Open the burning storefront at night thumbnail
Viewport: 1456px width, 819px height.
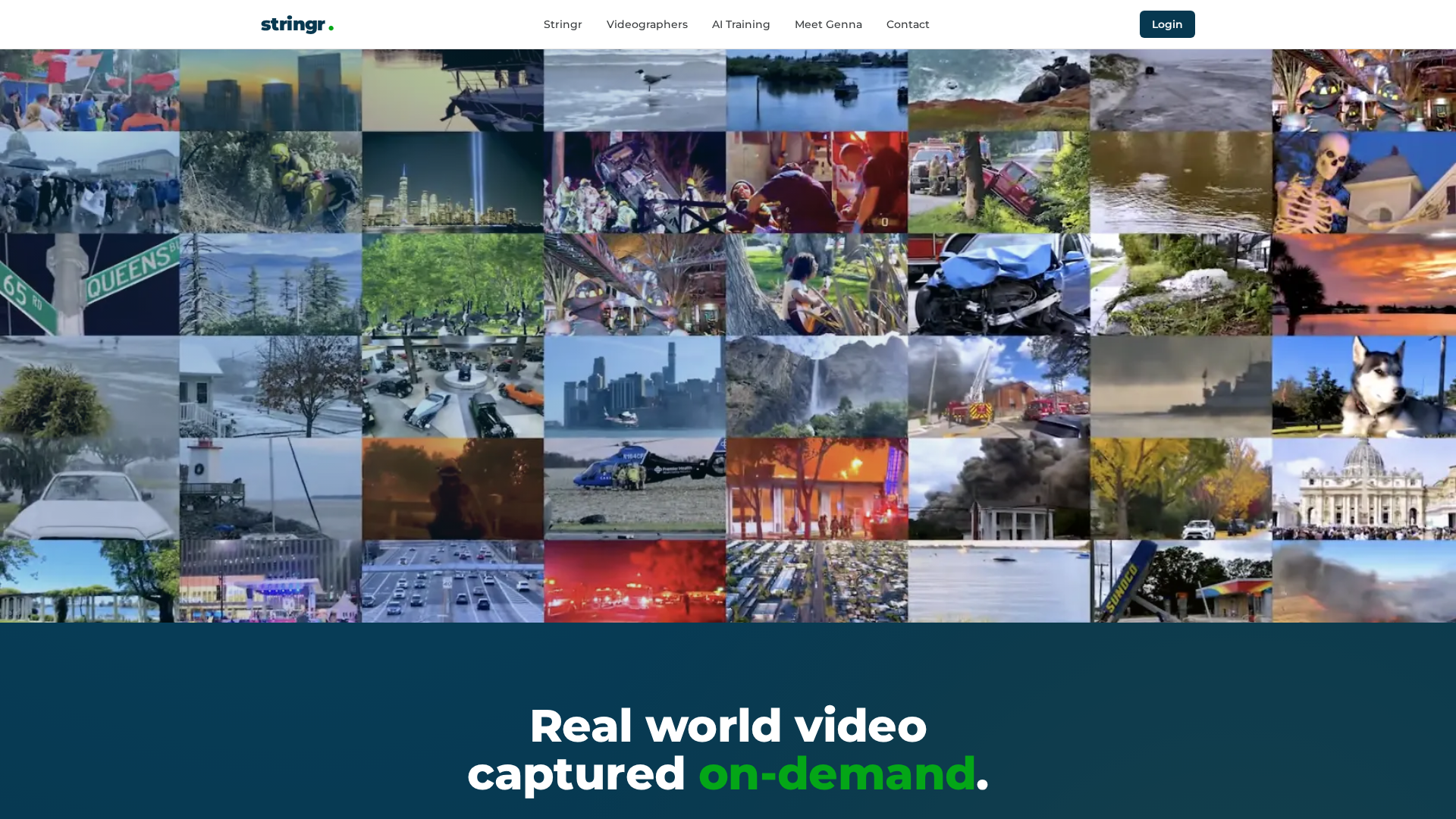pos(817,489)
